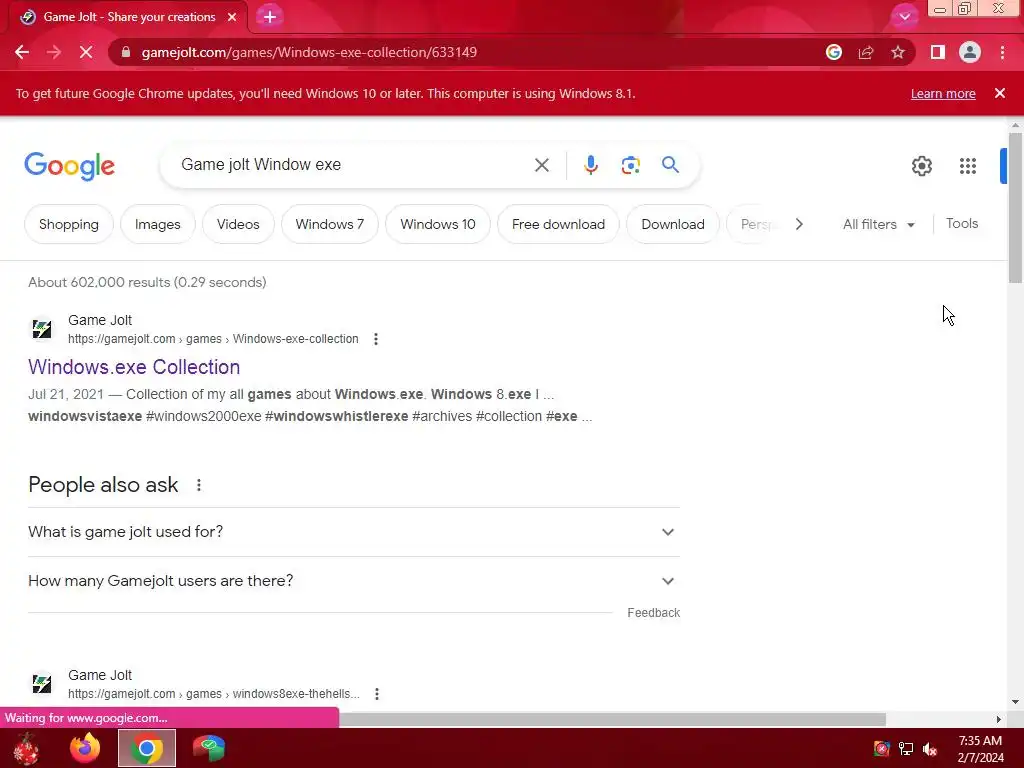Select the Game Jolt browser tab
The height and width of the screenshot is (768, 1024).
pos(127,17)
